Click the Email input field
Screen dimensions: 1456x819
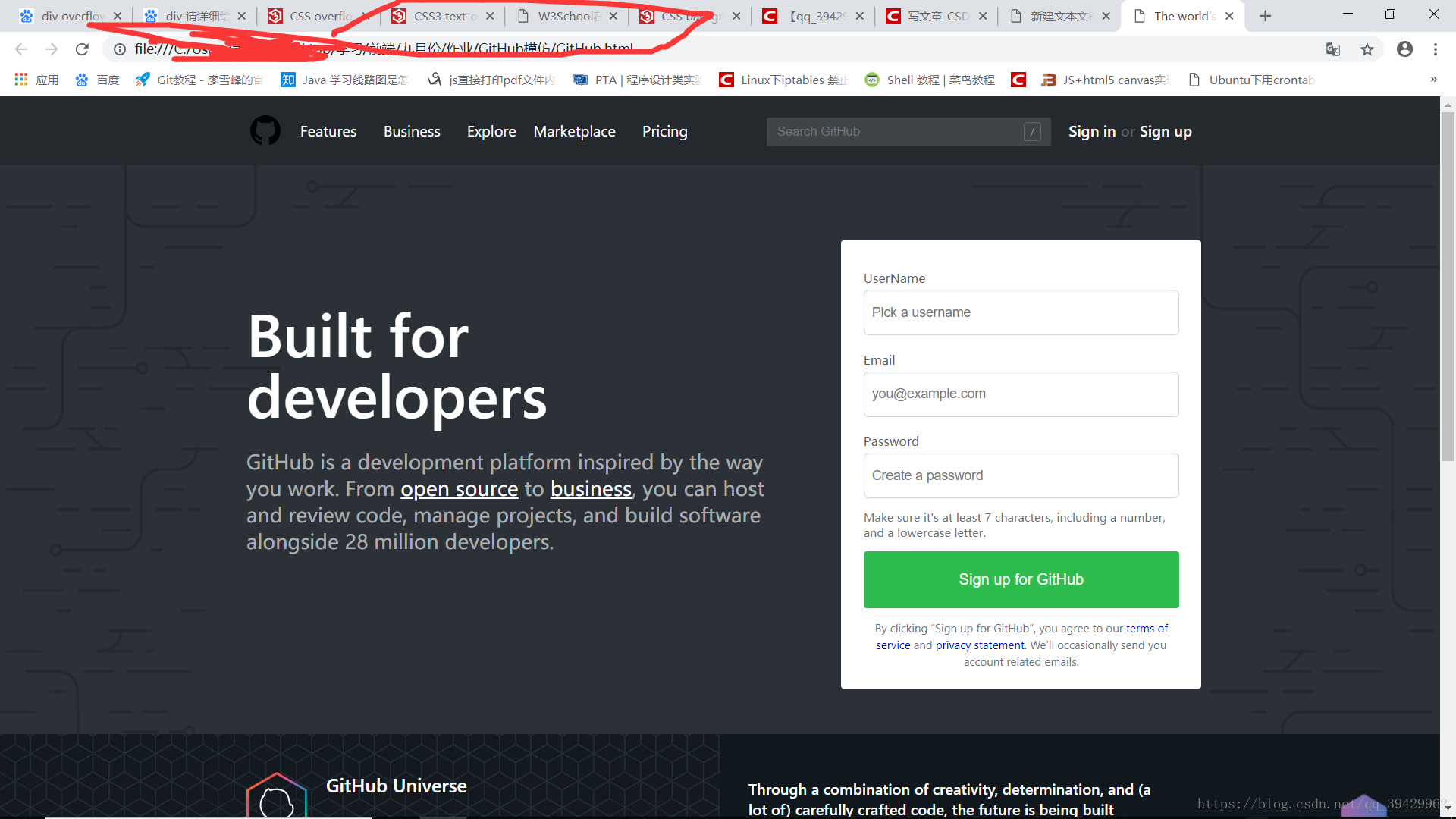coord(1021,394)
